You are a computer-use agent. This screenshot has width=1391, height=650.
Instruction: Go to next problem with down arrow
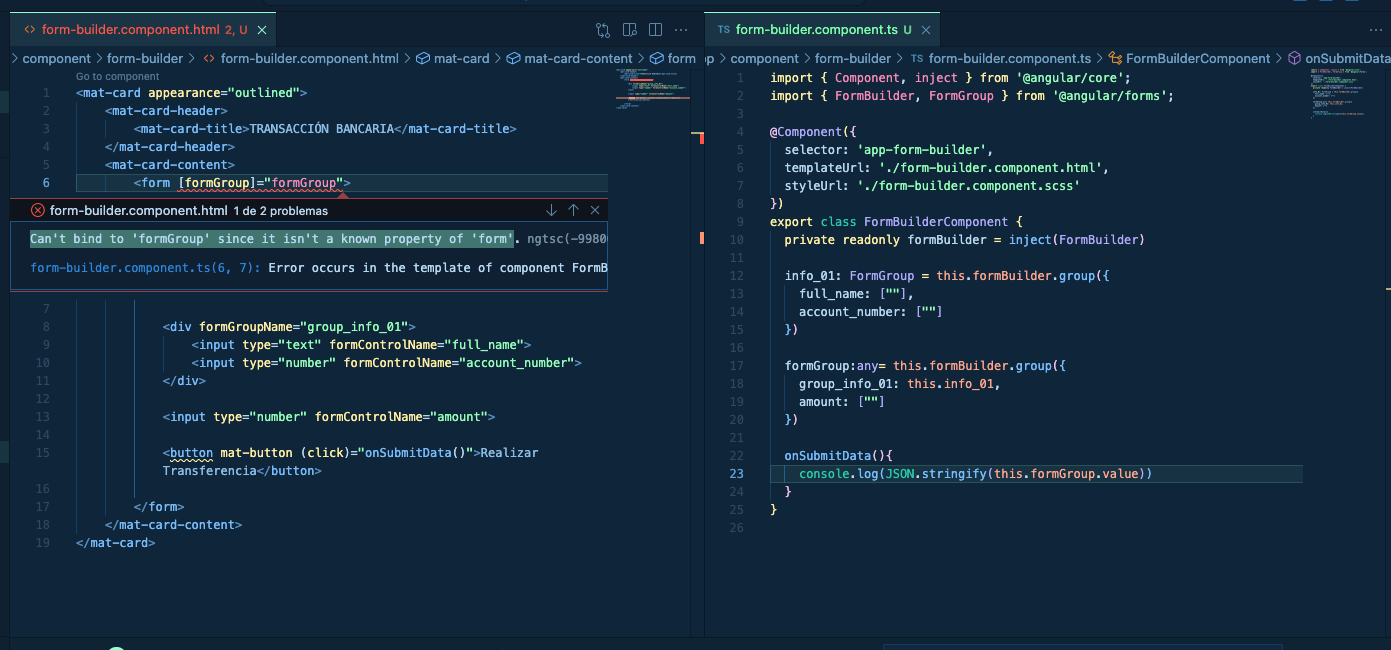(551, 210)
